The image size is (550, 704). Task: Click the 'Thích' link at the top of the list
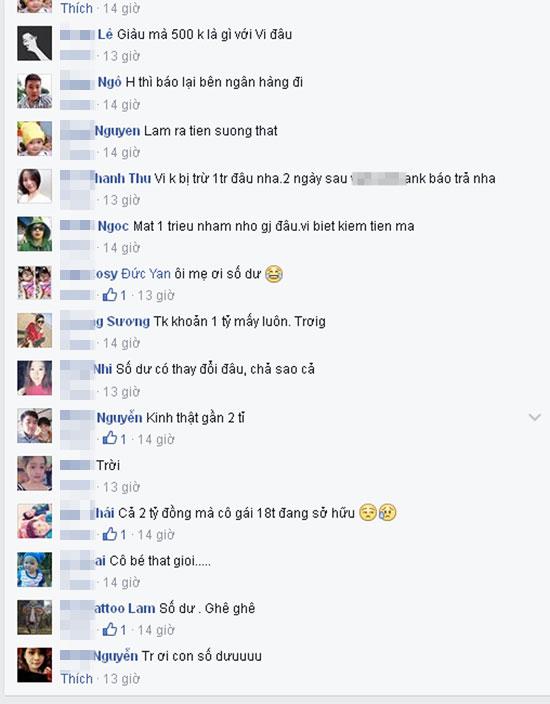pos(76,8)
